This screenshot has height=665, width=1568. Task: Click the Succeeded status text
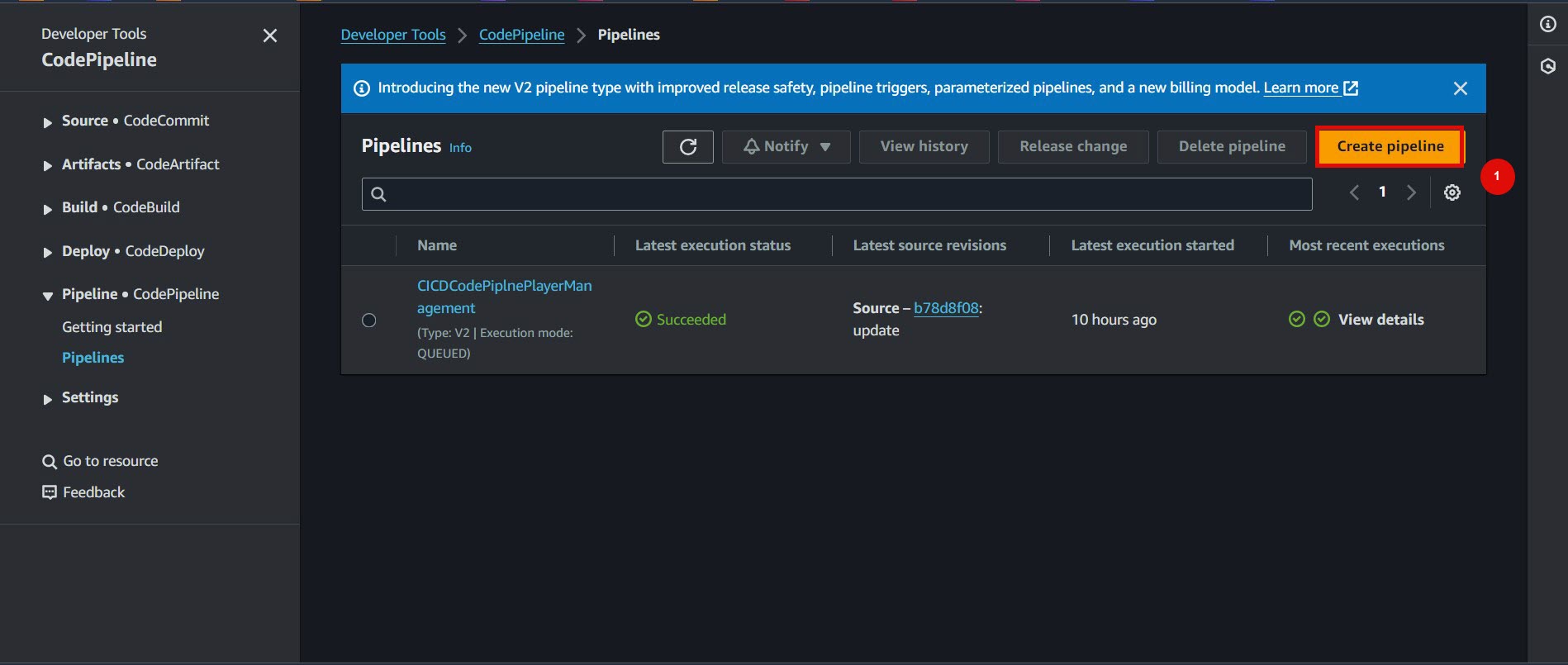click(691, 320)
